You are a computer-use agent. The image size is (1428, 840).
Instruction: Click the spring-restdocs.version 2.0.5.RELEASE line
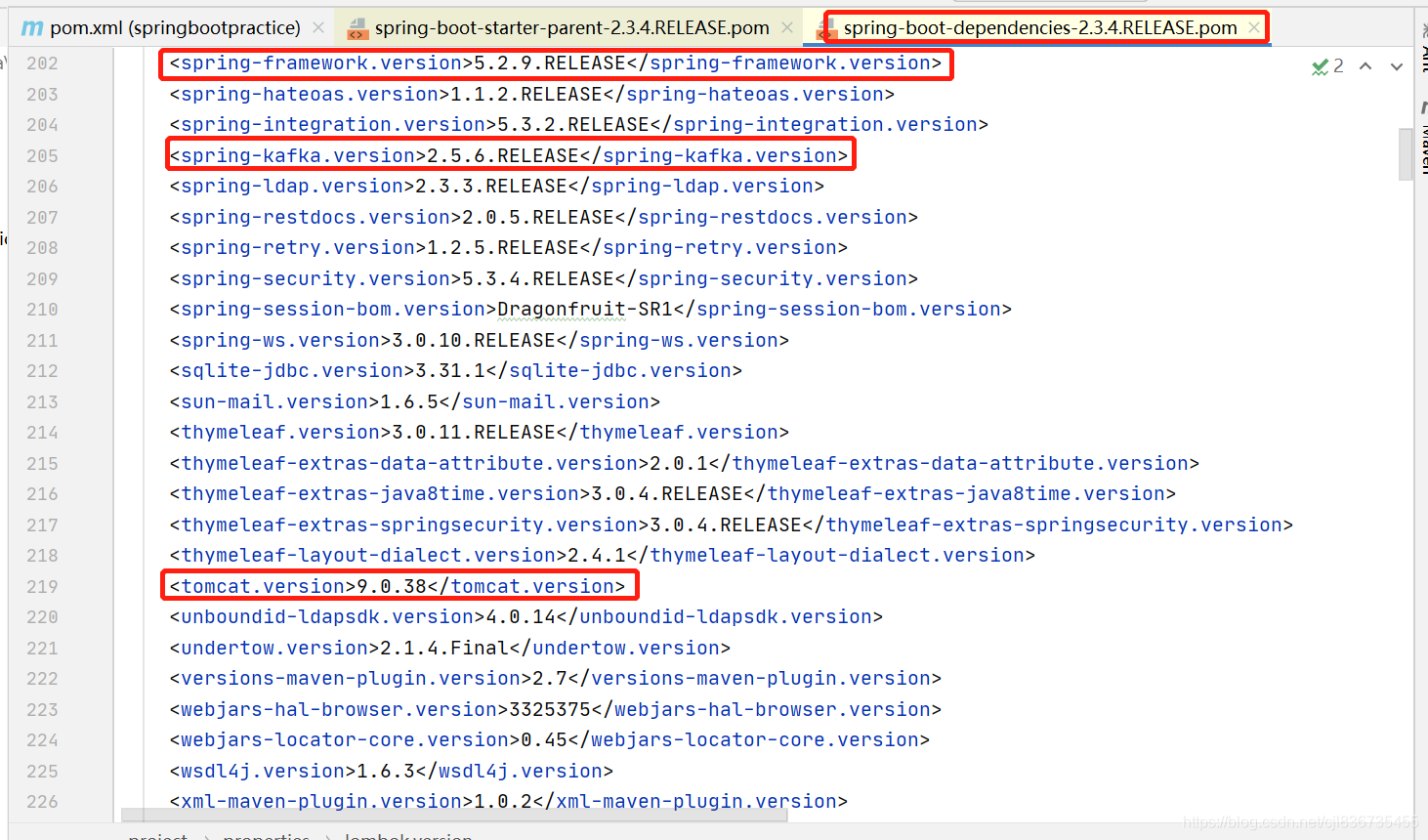[x=544, y=218]
